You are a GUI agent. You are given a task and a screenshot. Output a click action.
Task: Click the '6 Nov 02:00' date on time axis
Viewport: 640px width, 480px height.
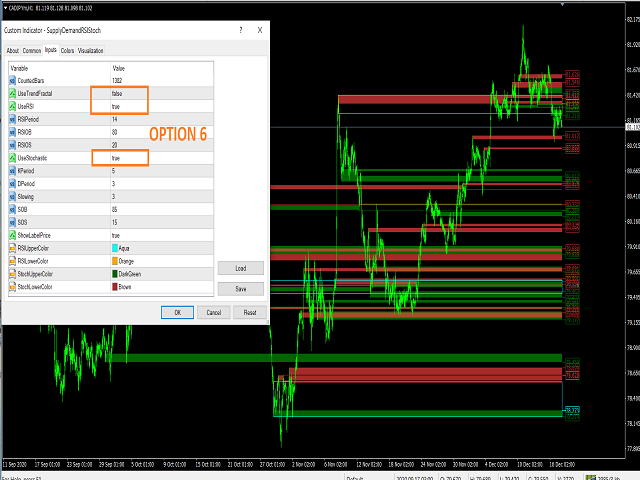pyautogui.click(x=336, y=464)
